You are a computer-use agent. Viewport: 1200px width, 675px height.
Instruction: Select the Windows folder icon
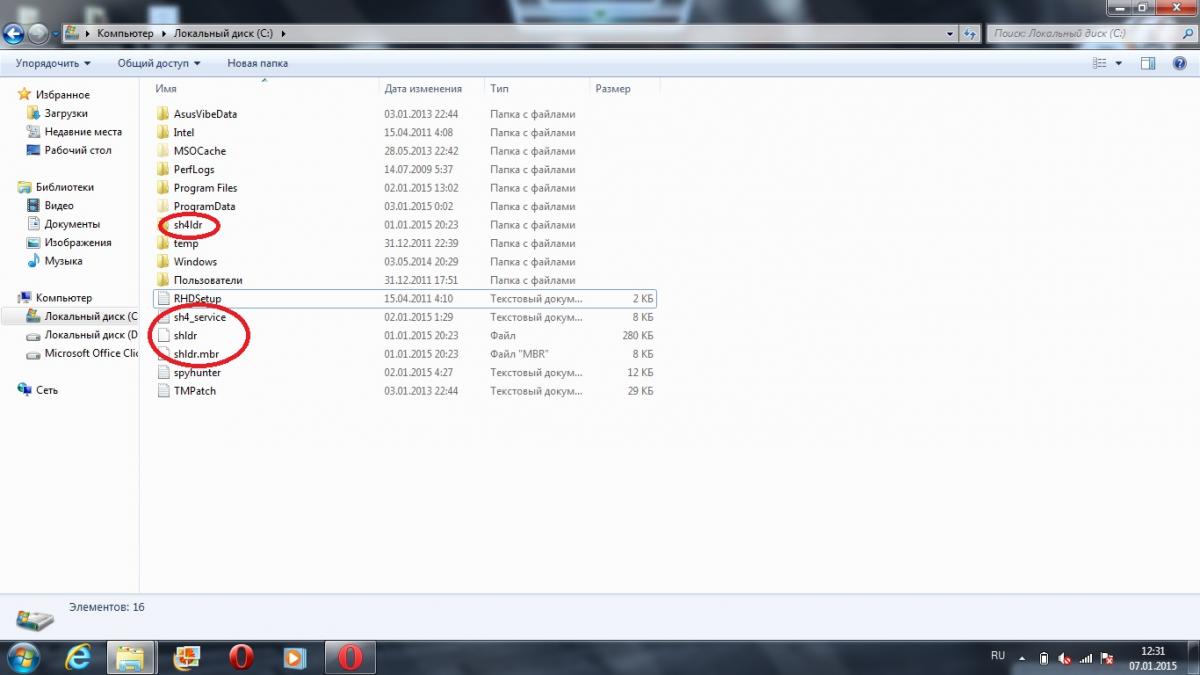pos(164,262)
